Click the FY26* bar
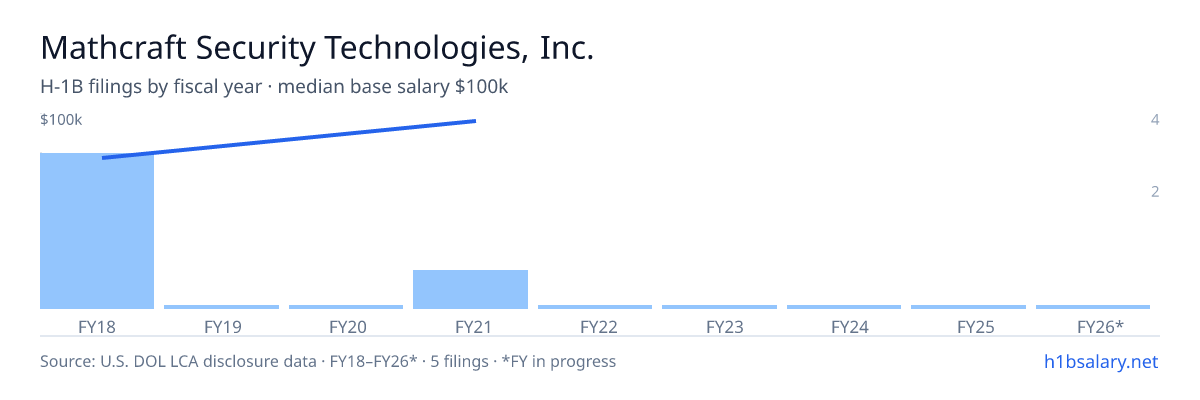The height and width of the screenshot is (400, 1200). 1093,307
